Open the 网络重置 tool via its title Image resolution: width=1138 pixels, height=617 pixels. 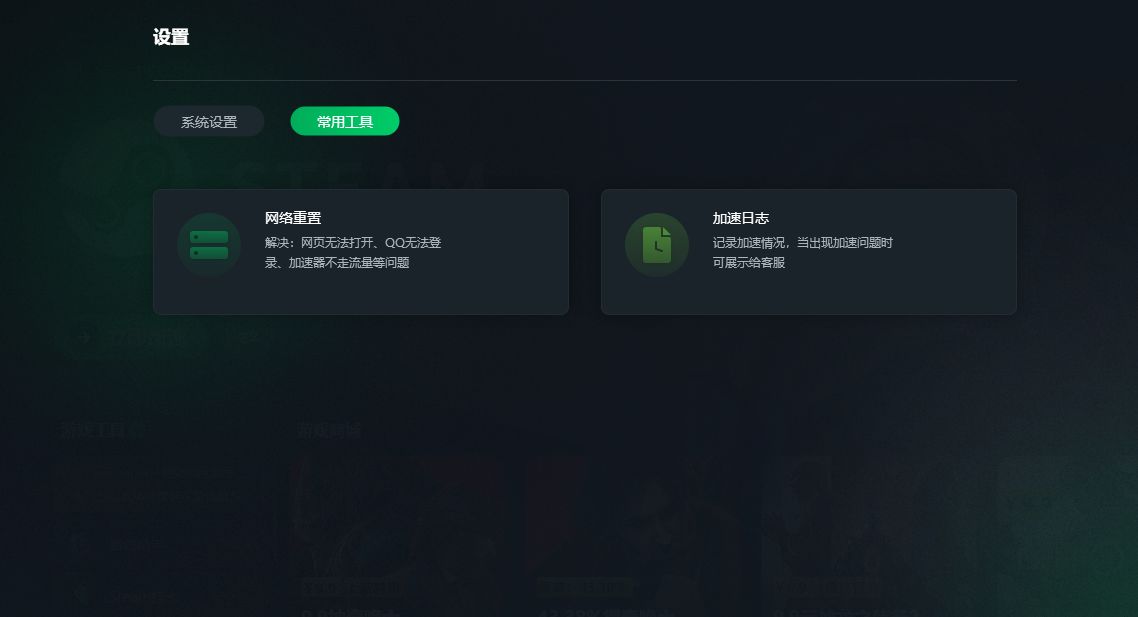click(x=293, y=218)
